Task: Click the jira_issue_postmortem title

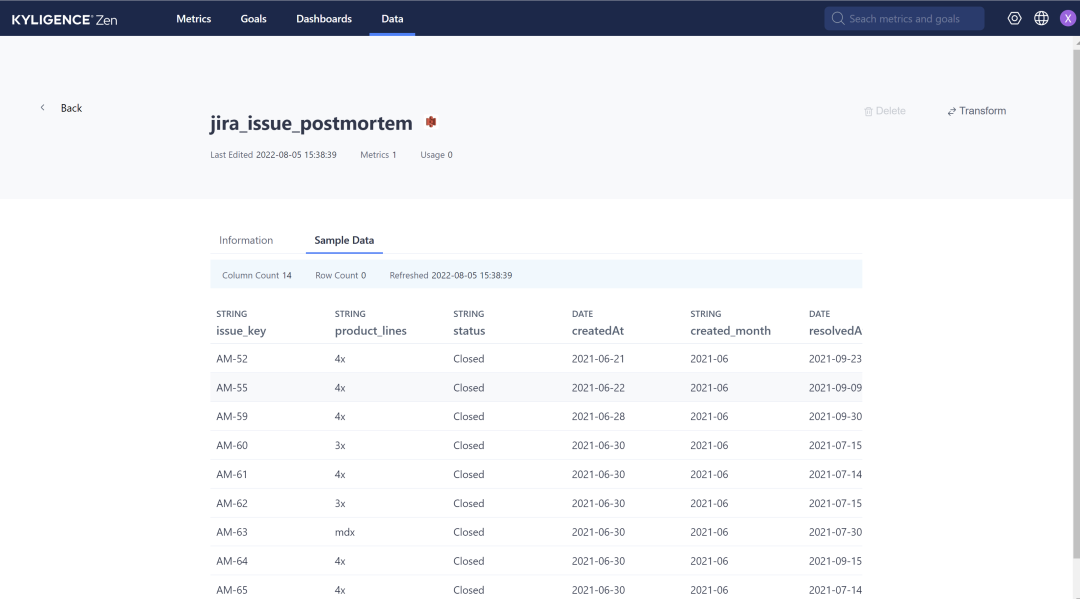Action: (x=311, y=123)
